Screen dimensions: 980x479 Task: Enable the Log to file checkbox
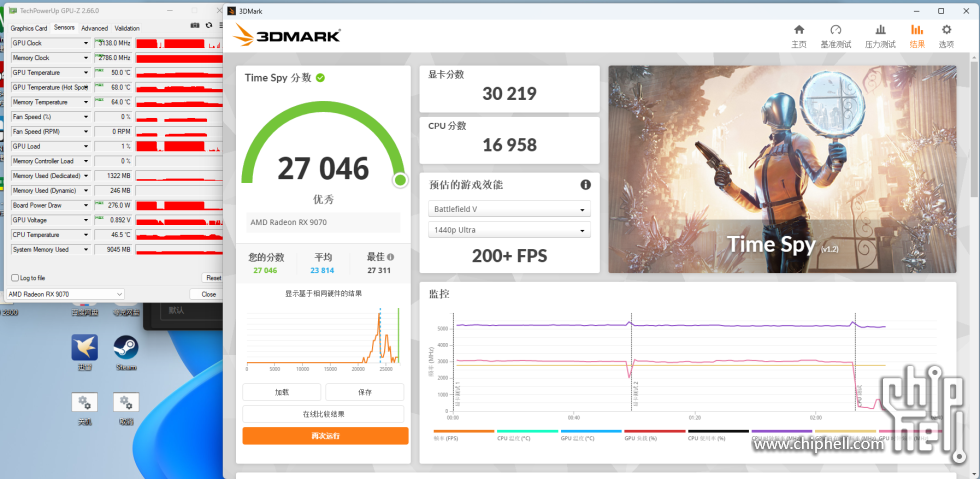tap(15, 278)
